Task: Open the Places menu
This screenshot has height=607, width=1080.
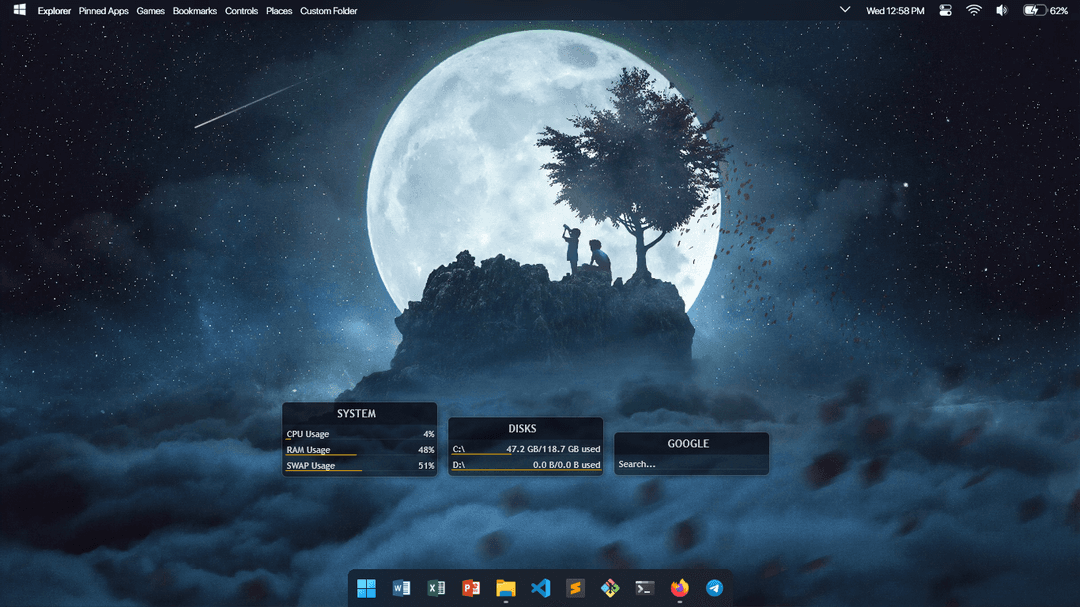Action: (x=279, y=11)
